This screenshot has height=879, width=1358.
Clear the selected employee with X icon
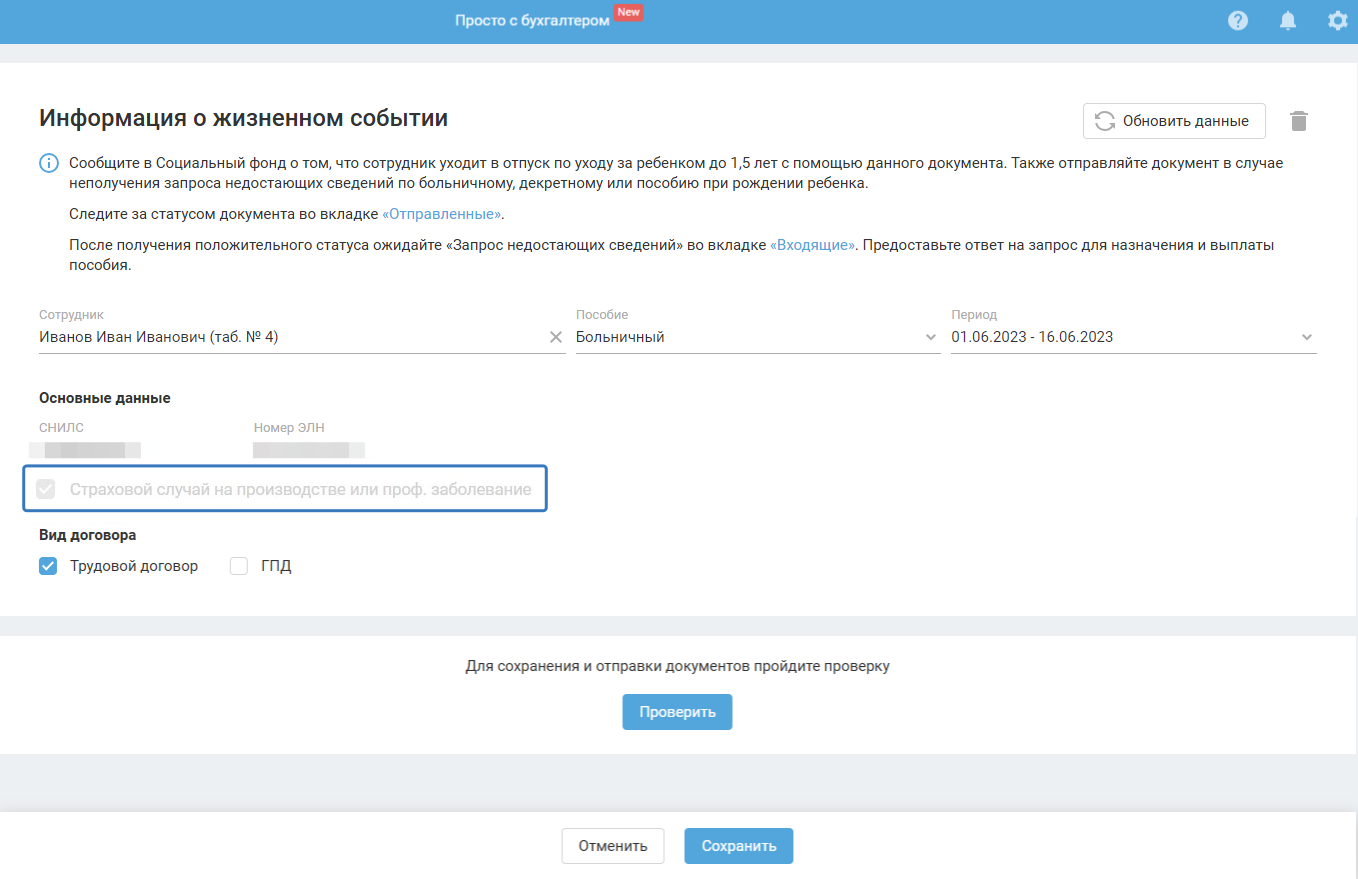[x=556, y=337]
